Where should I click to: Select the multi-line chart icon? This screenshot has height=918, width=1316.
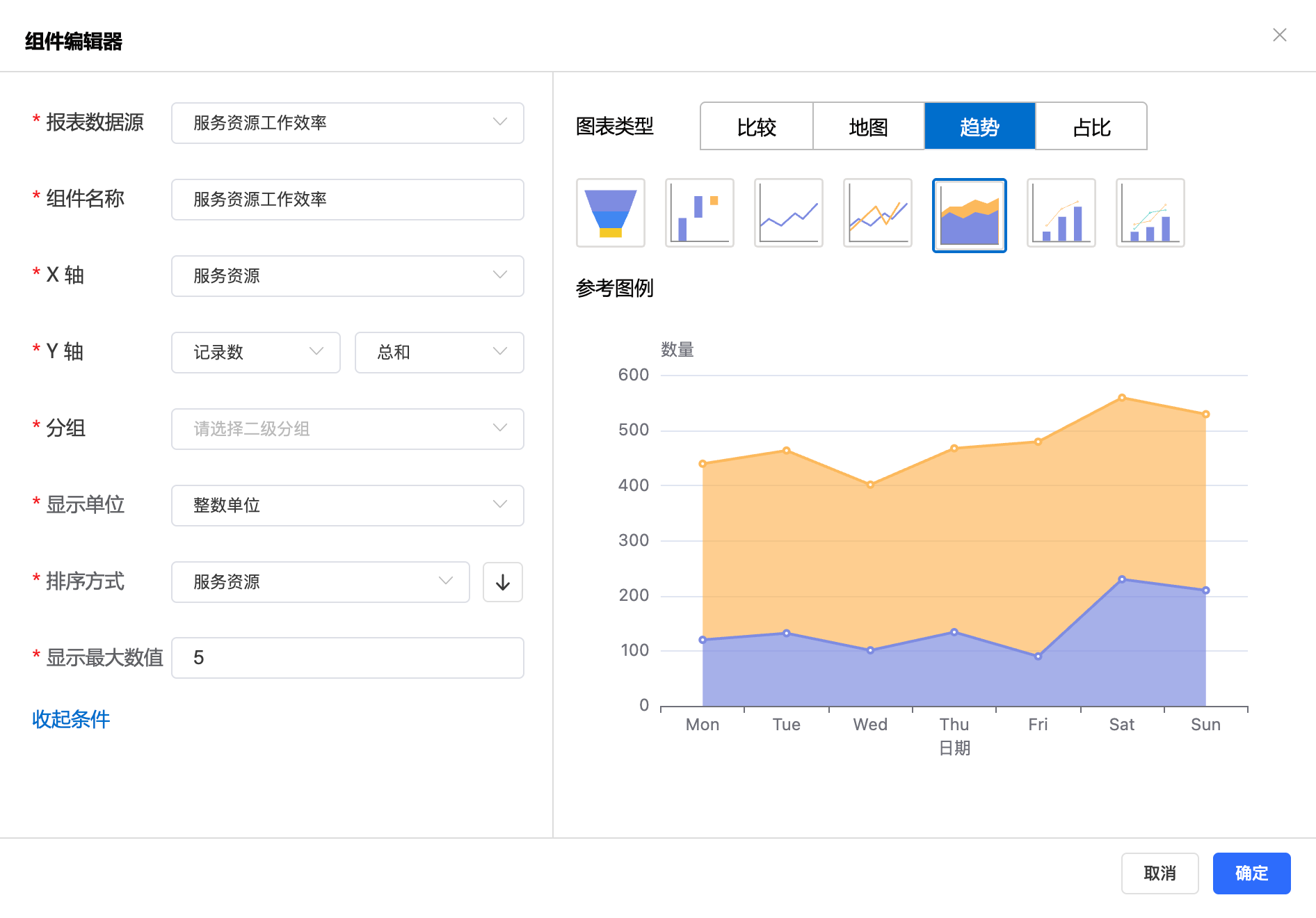tap(878, 213)
